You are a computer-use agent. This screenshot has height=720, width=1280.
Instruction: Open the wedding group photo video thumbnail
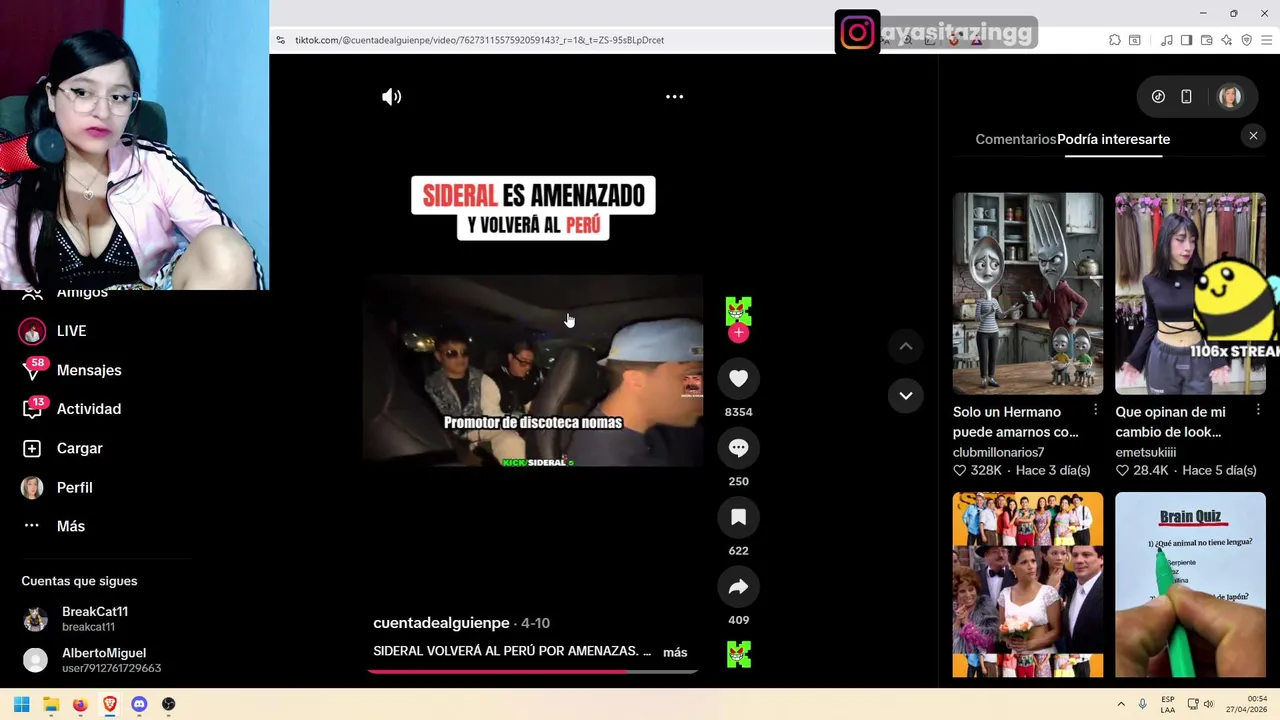(1028, 584)
